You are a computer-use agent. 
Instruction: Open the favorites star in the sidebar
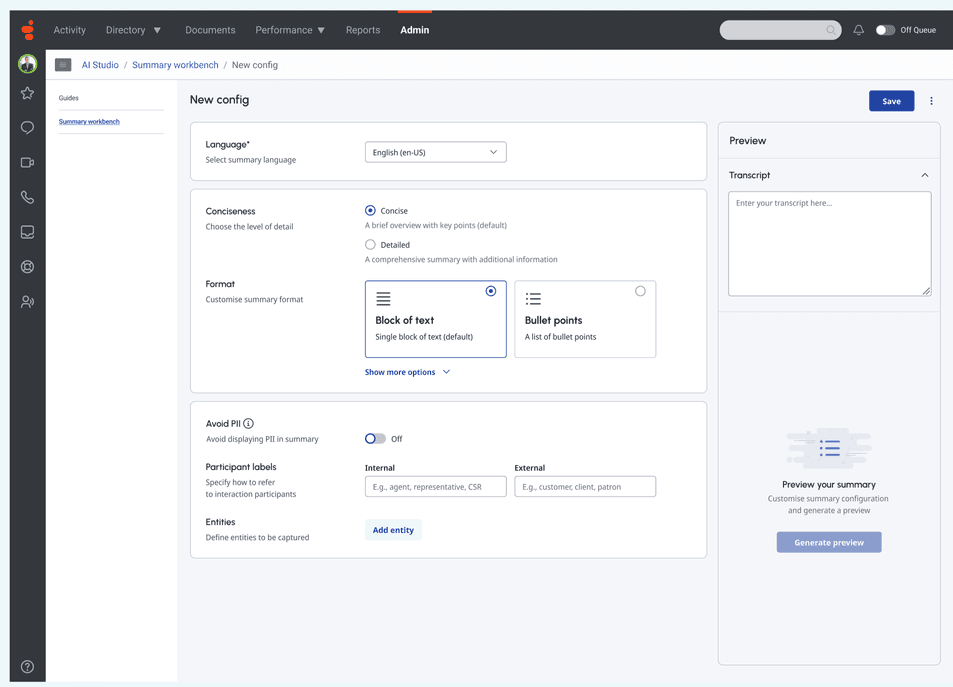(27, 93)
